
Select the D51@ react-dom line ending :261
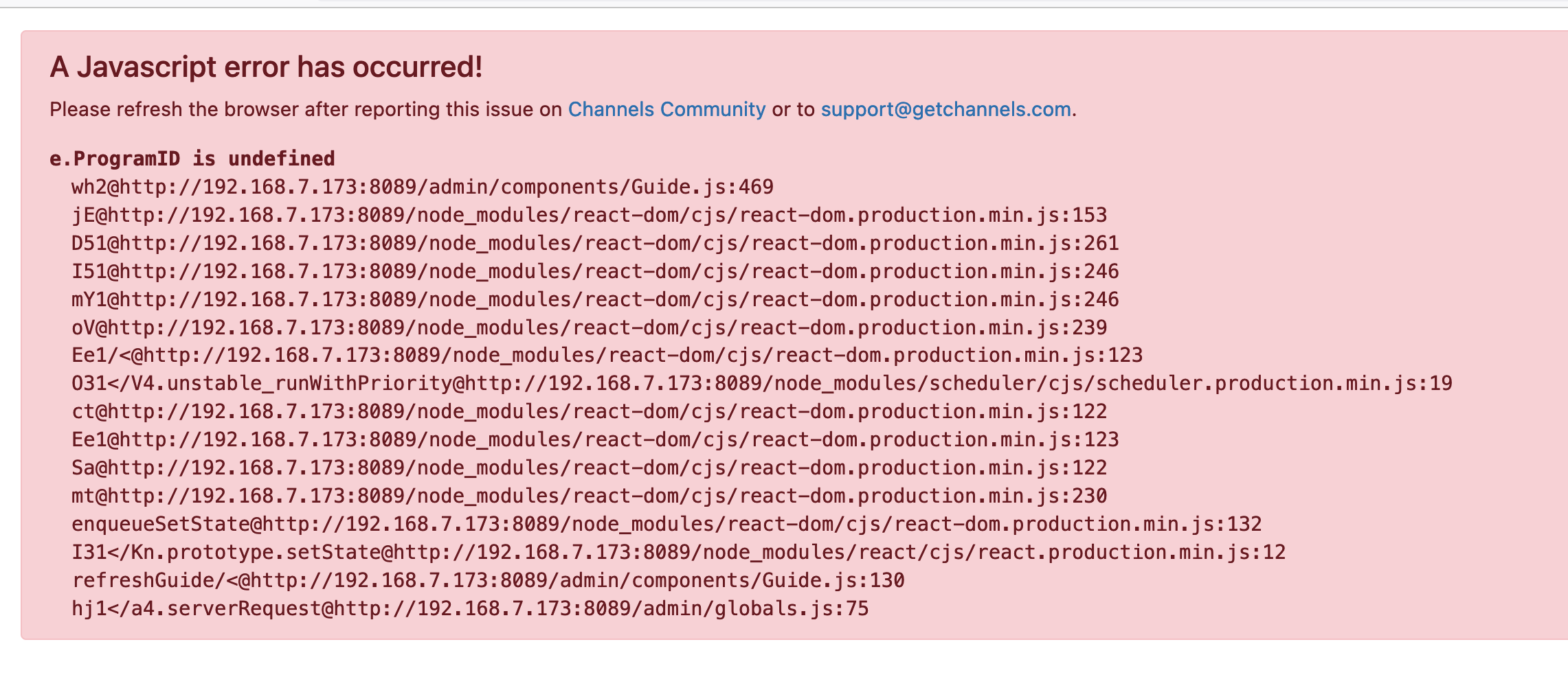[x=595, y=243]
